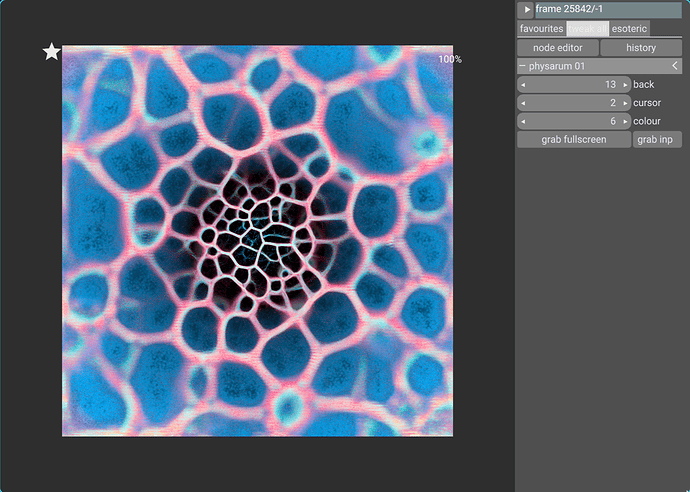
Task: Switch to the favourites tab
Action: tap(541, 29)
